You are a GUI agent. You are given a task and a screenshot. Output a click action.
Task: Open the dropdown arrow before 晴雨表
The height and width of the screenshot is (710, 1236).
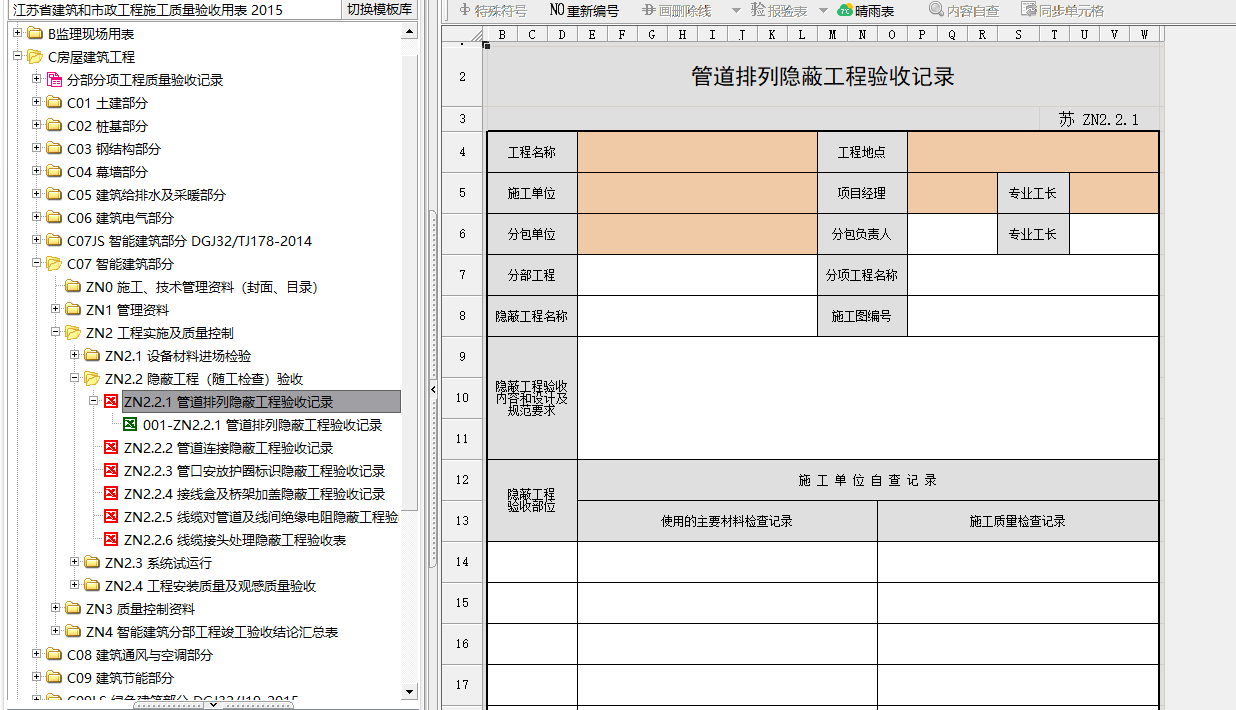point(824,11)
